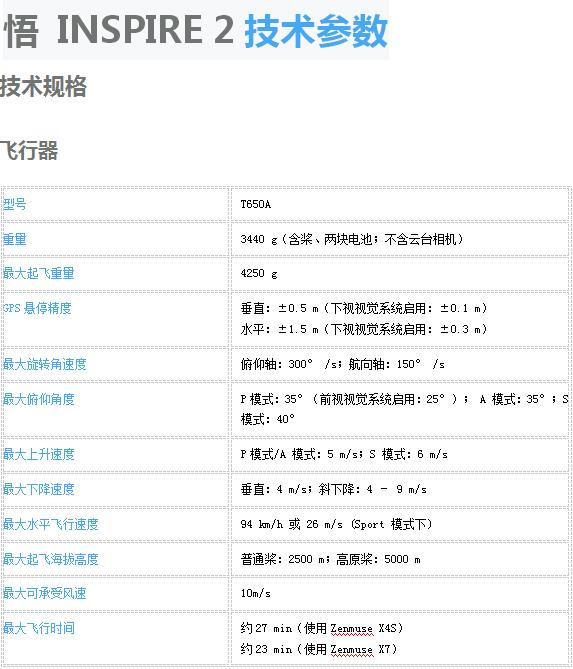Image resolution: width=573 pixels, height=669 pixels.
Task: Select the 最大下降速度 label
Action: coord(38,489)
